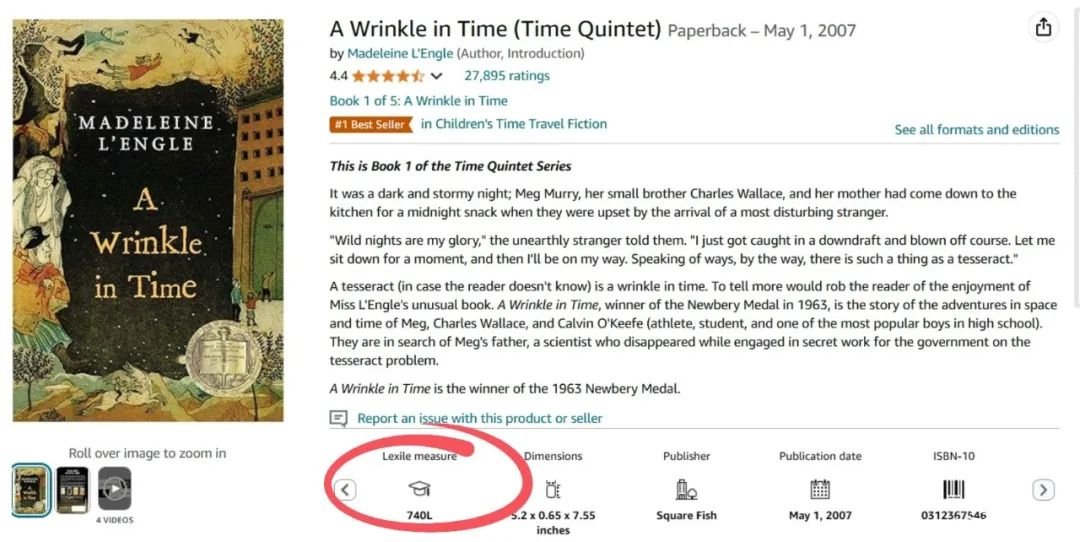Click the share icon at top right
Screen dimensions: 1080x542
(x=1043, y=28)
